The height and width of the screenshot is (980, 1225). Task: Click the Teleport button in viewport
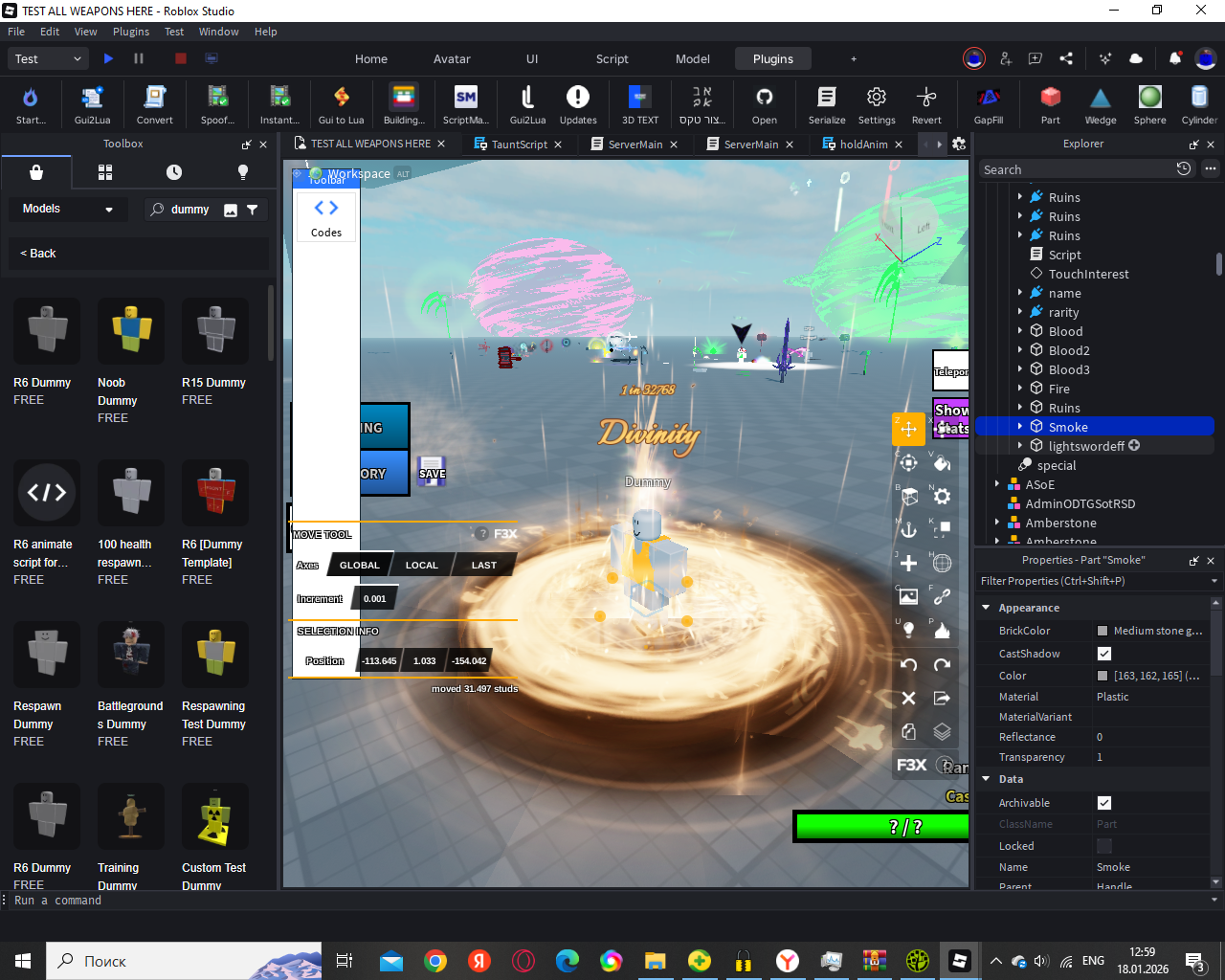(x=951, y=371)
